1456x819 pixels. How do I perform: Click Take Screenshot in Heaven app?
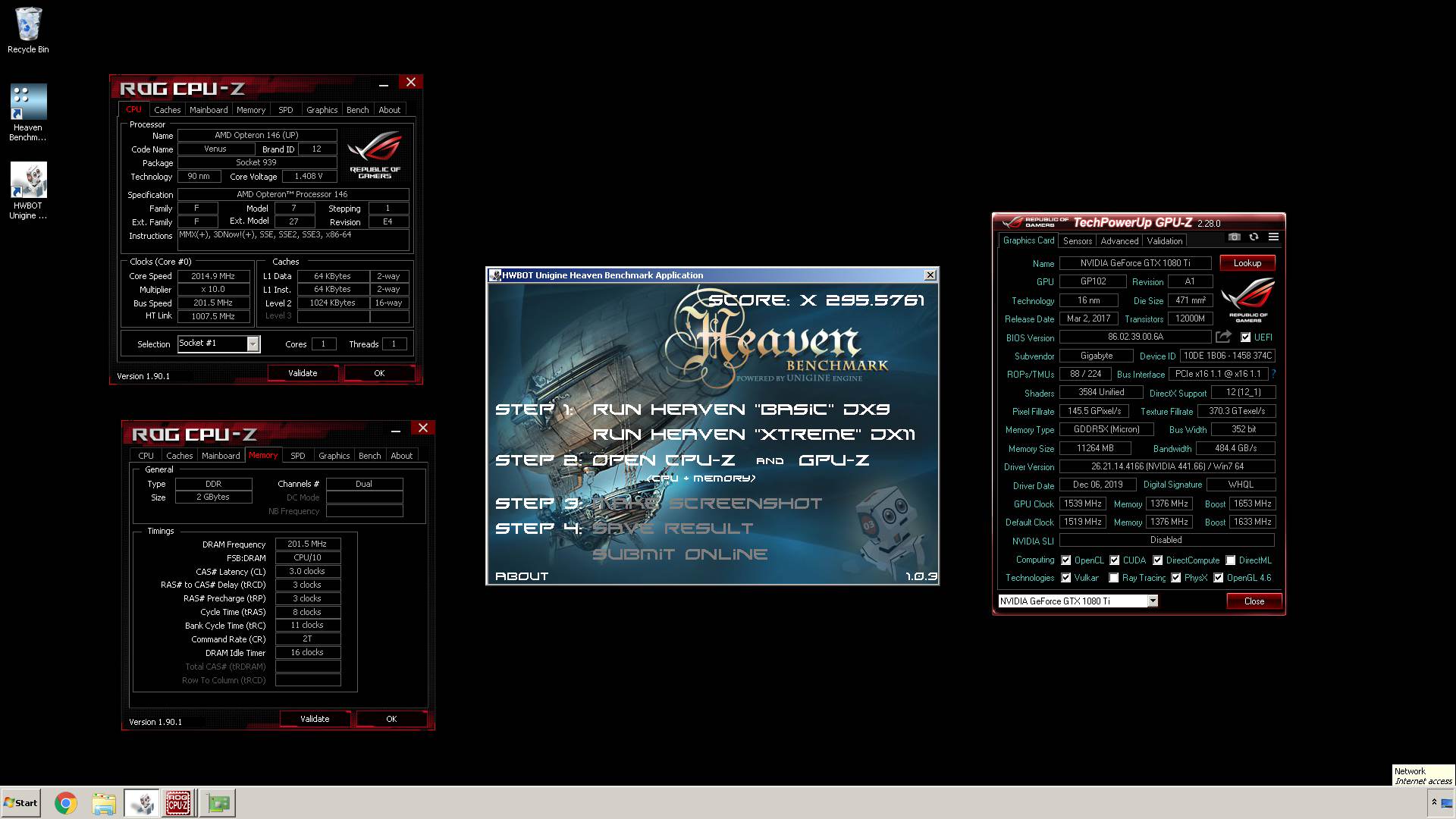(707, 504)
